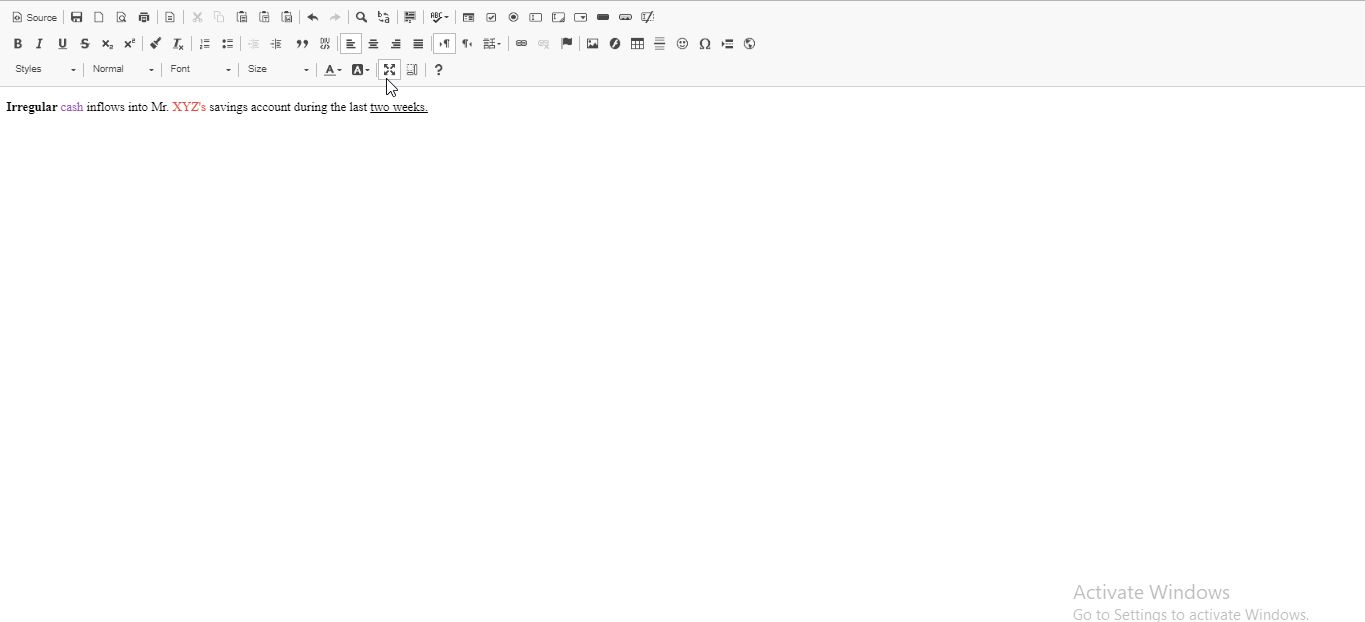Click the Print icon

click(x=144, y=17)
